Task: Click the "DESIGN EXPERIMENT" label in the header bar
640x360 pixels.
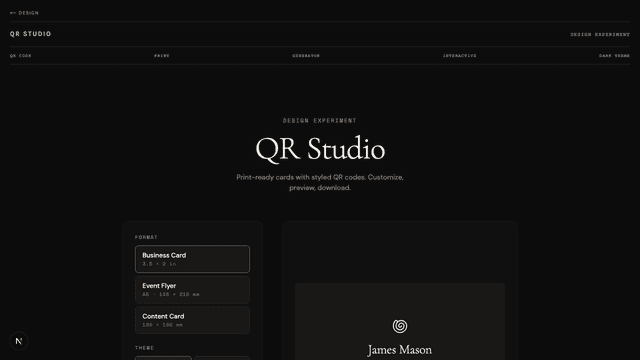Action: [x=600, y=34]
